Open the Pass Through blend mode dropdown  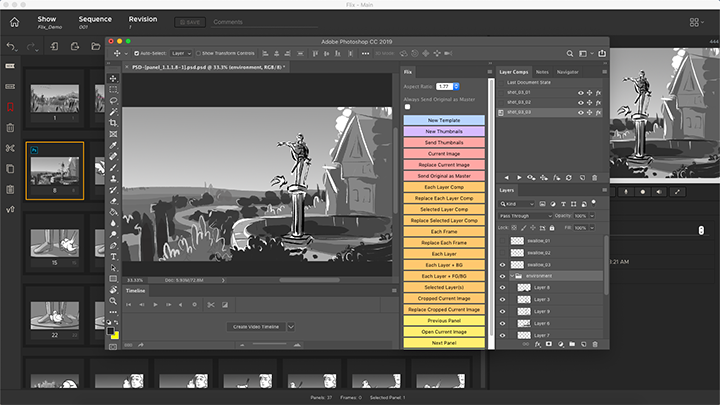[x=525, y=216]
